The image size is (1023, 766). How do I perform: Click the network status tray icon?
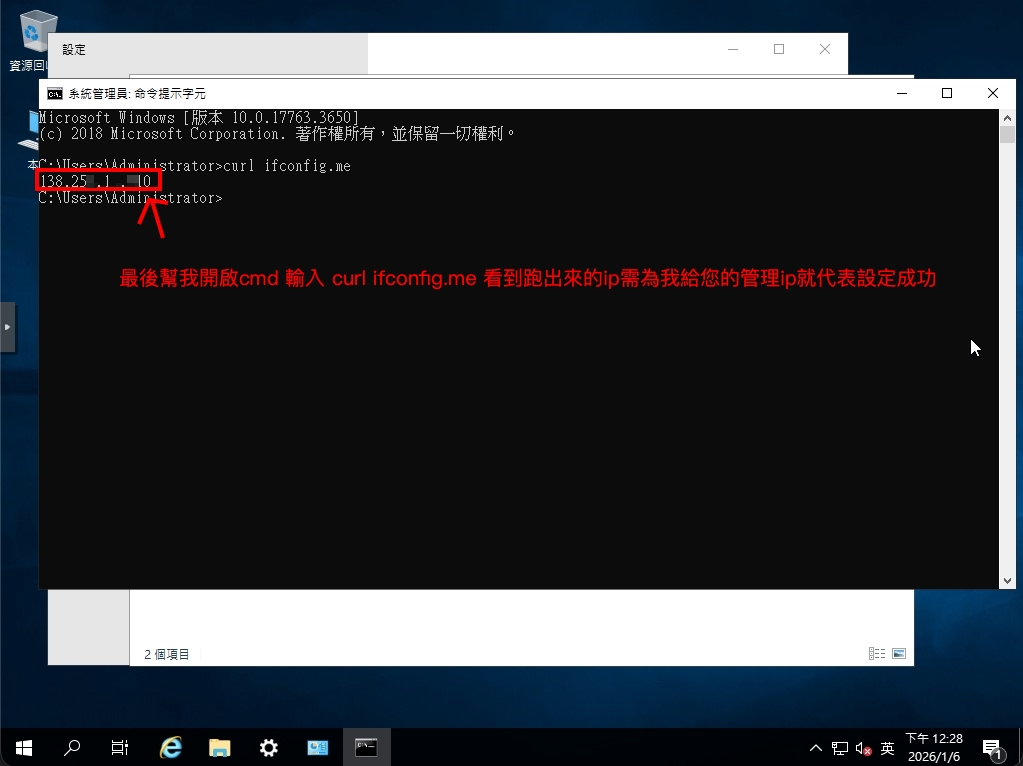point(840,748)
